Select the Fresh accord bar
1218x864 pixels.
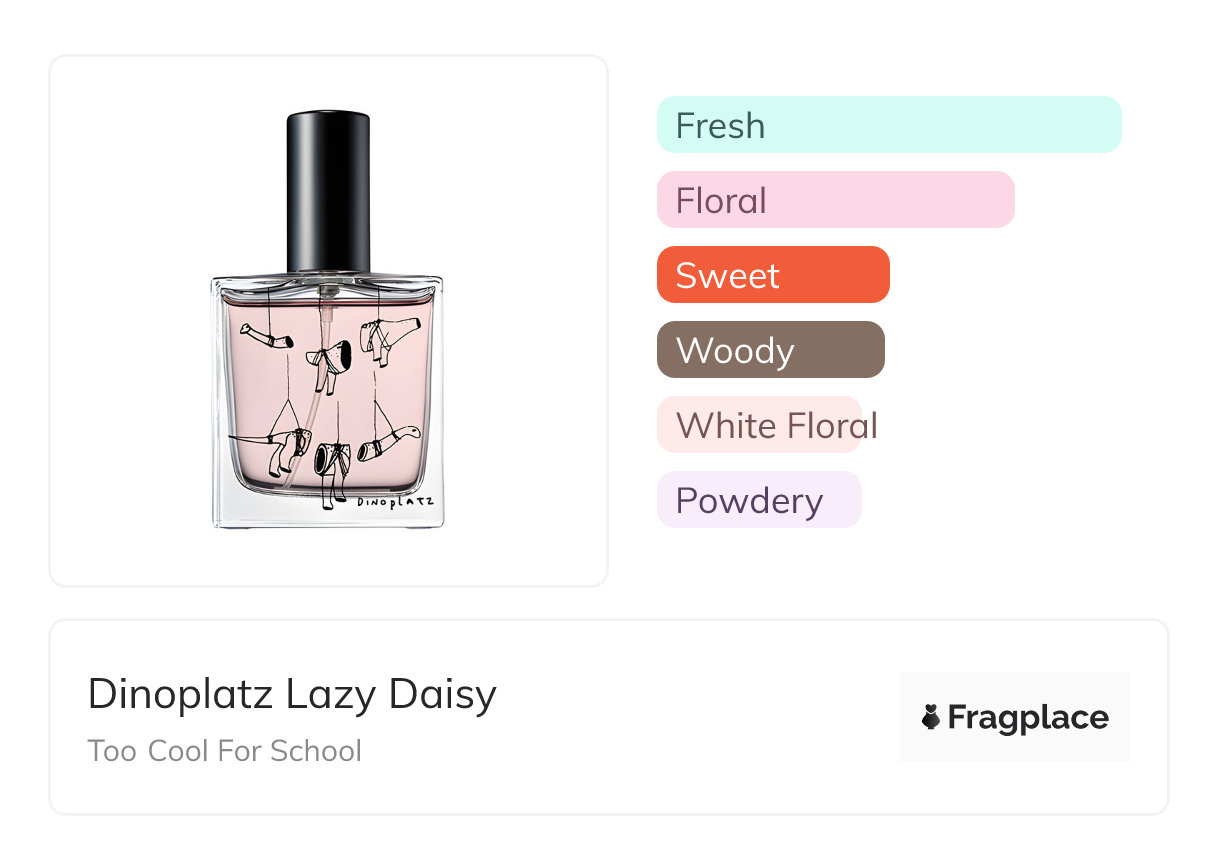point(888,125)
